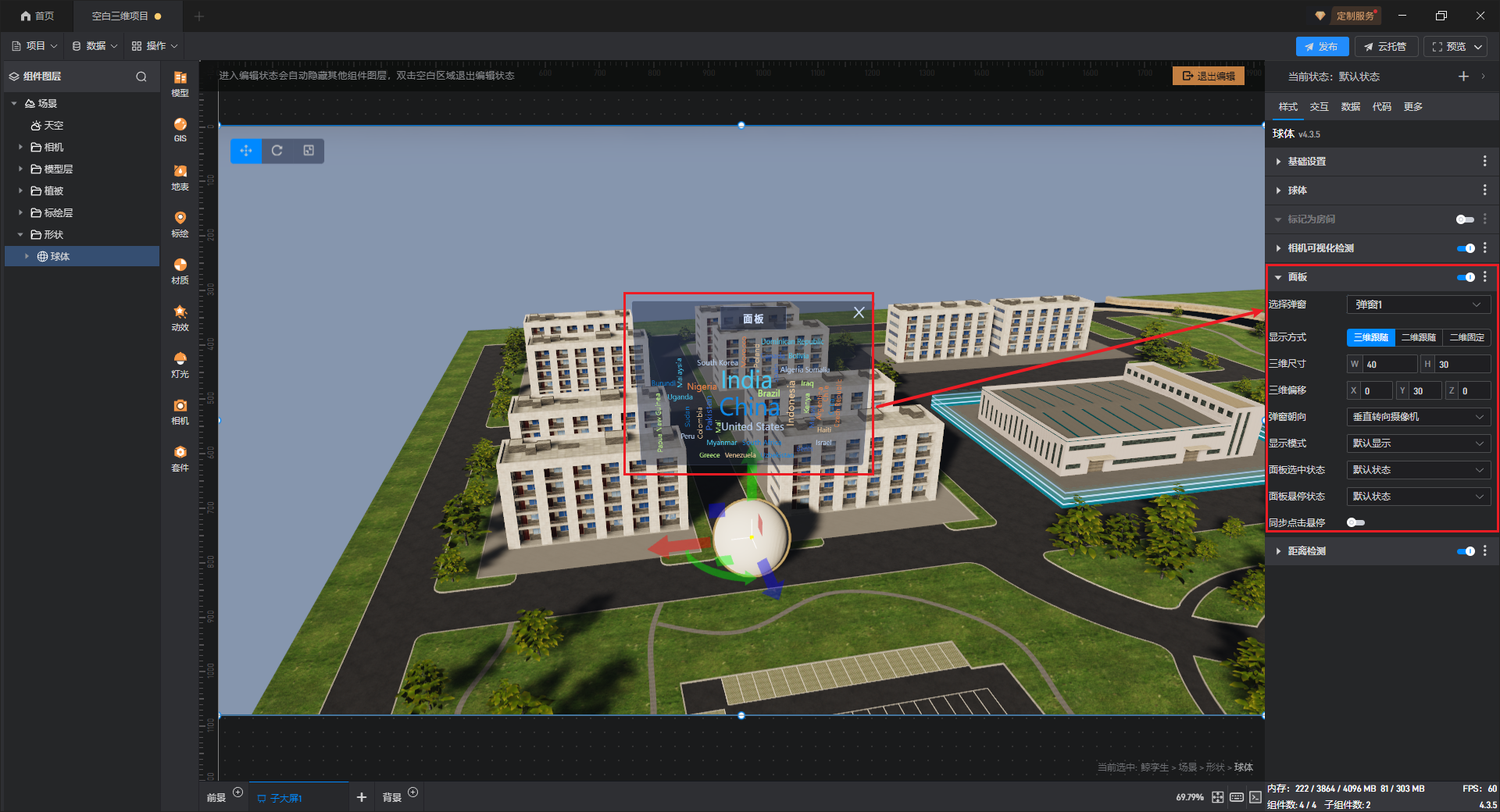Open the 面板悬停状态 dropdown
The height and width of the screenshot is (812, 1500).
(1419, 497)
